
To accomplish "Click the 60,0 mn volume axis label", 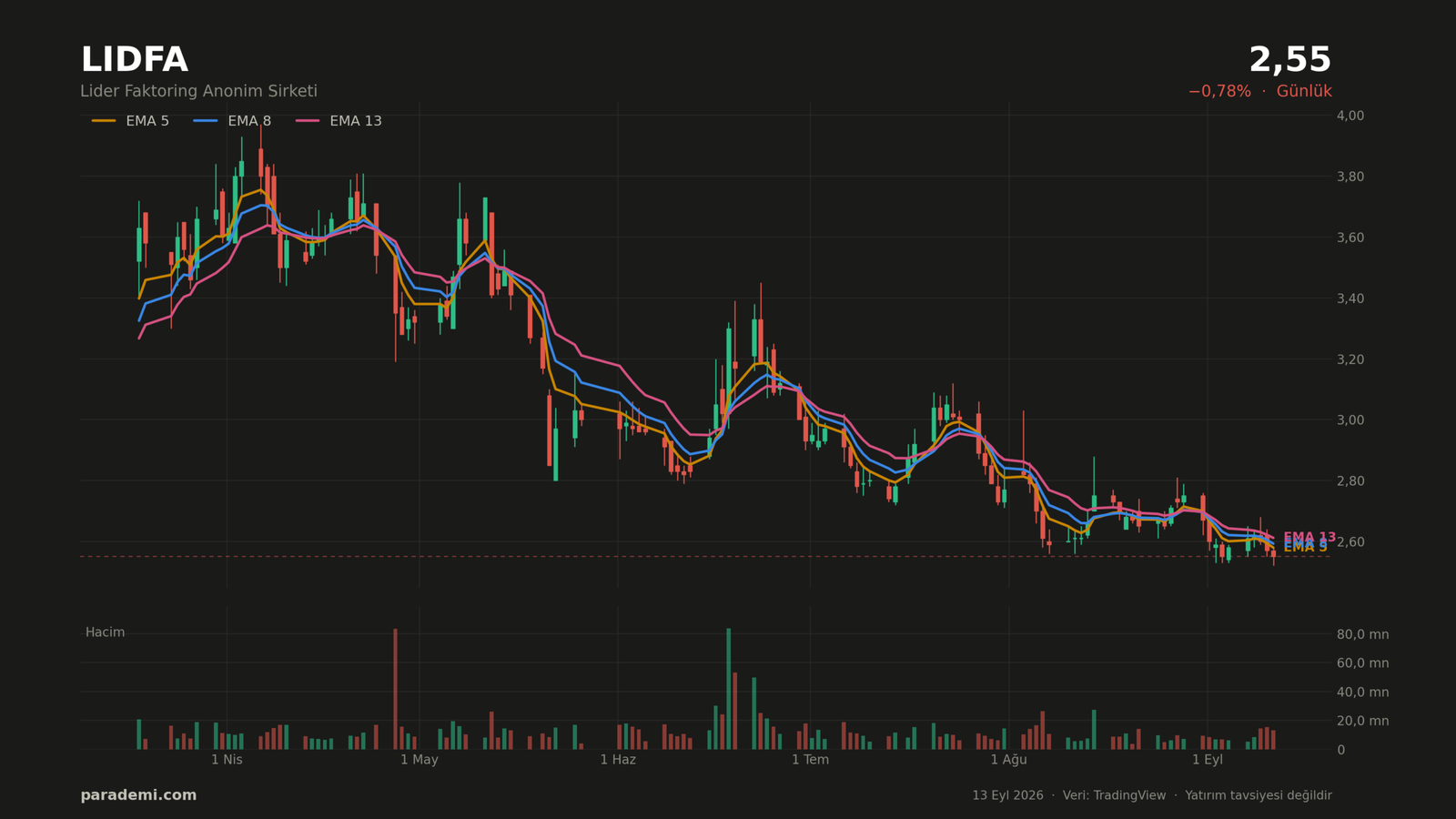I will pyautogui.click(x=1362, y=663).
